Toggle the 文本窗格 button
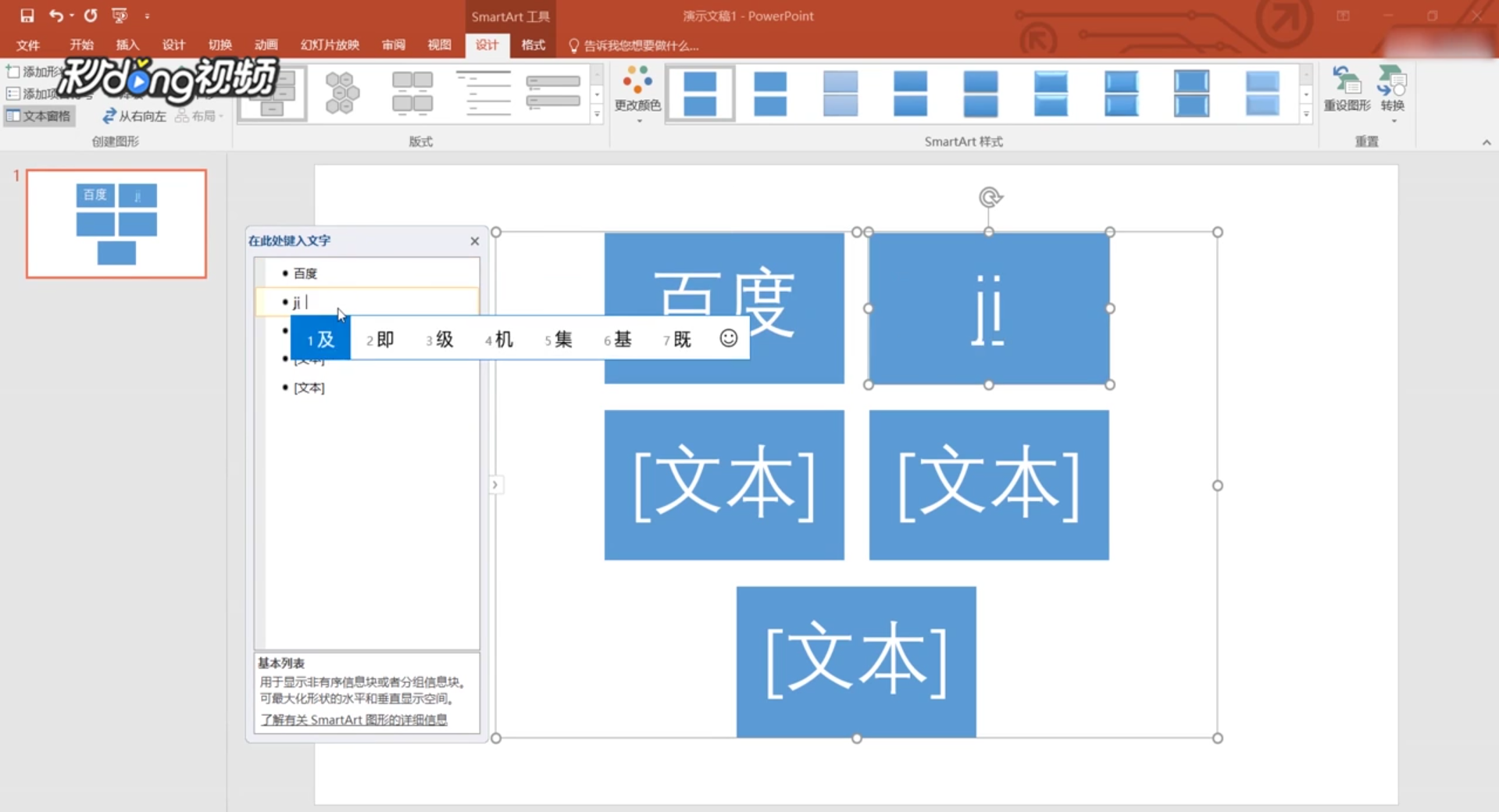The height and width of the screenshot is (812, 1499). pos(39,116)
